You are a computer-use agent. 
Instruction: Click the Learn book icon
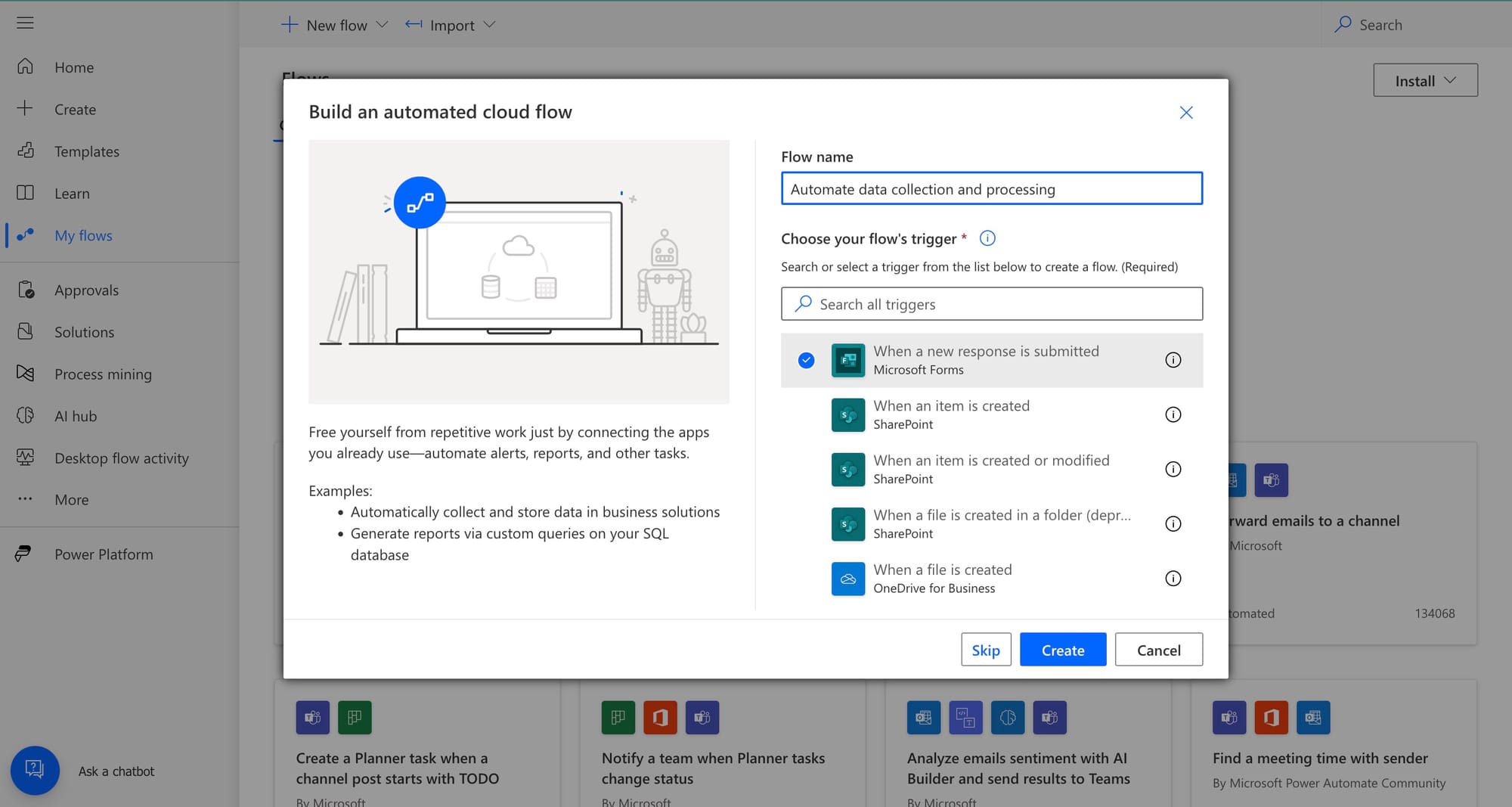pos(25,193)
